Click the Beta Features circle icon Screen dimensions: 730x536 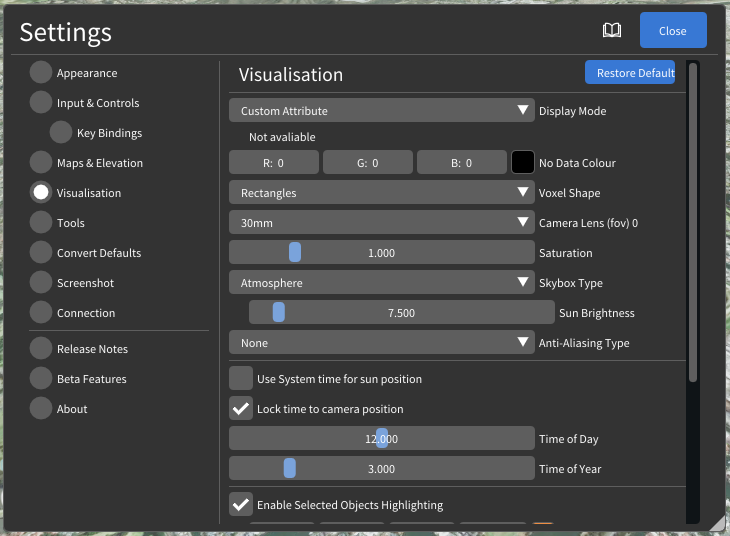pos(41,379)
